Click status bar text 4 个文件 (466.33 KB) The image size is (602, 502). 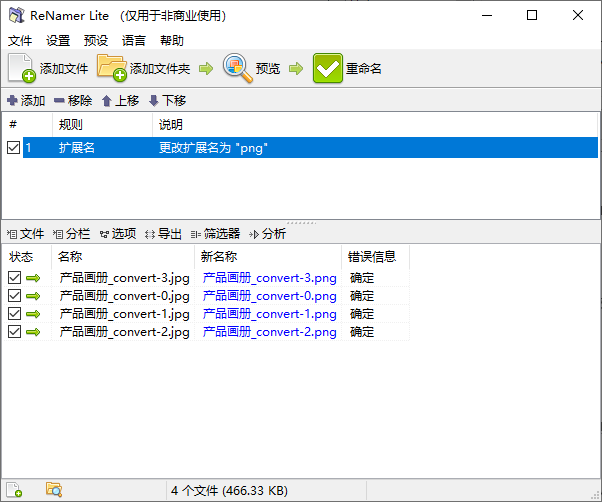click(229, 490)
